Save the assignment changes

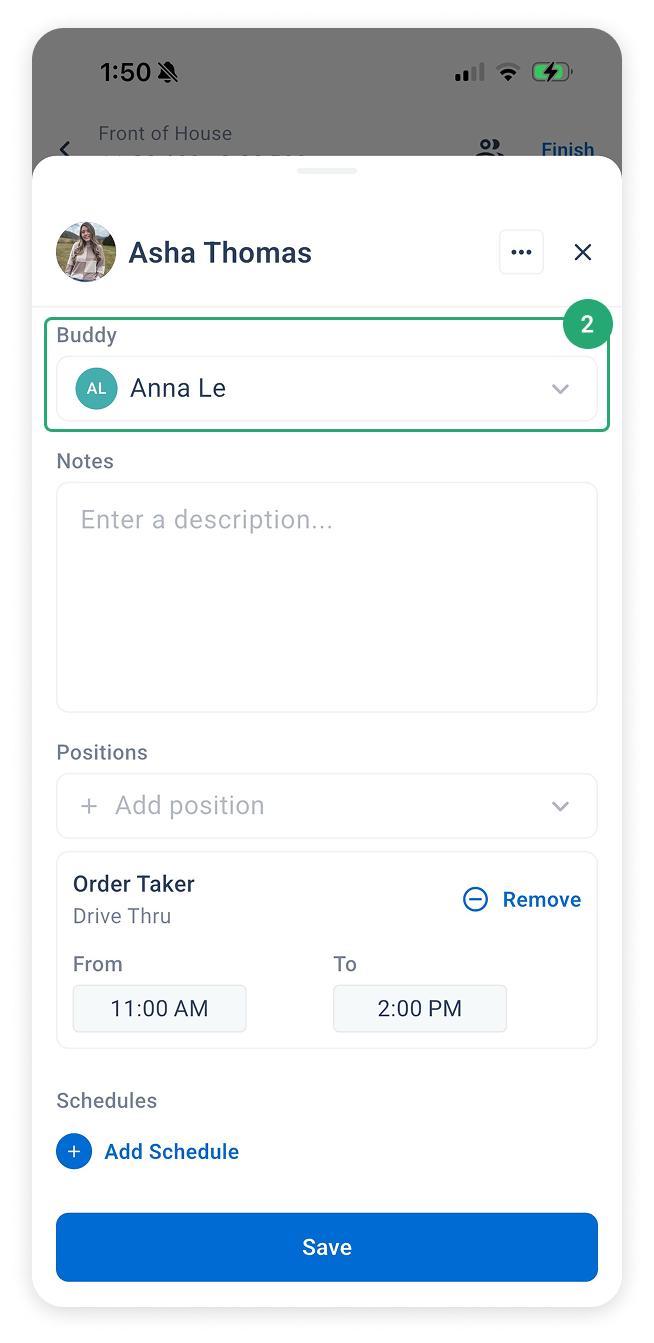pos(327,1247)
